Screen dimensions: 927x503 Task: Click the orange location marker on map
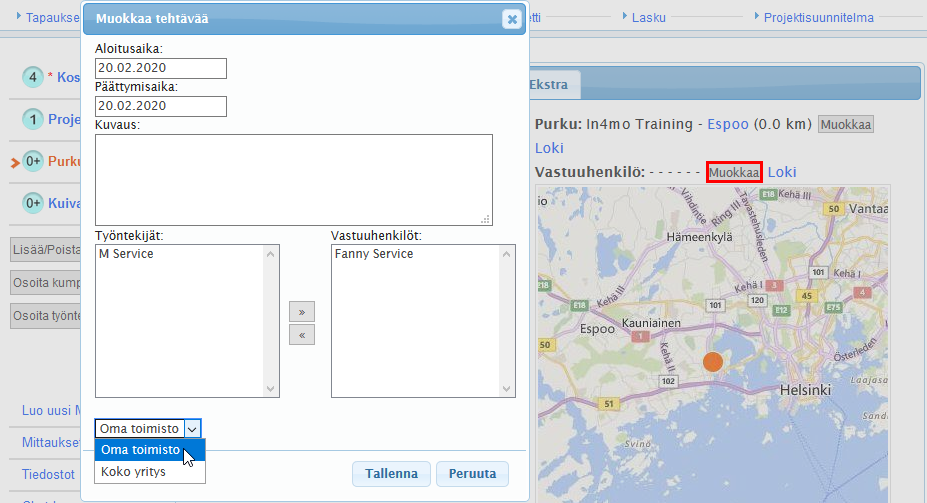(712, 362)
